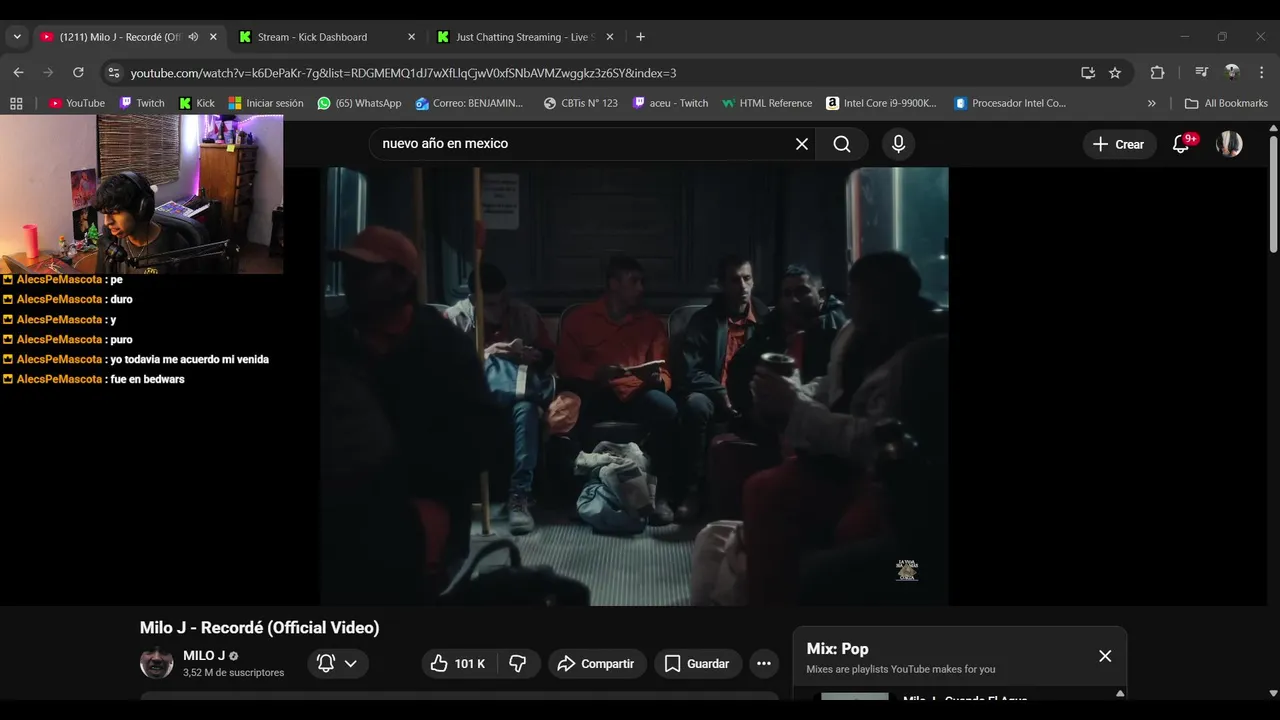This screenshot has height=720, width=1280.
Task: Click the Compartir share button
Action: pos(596,663)
